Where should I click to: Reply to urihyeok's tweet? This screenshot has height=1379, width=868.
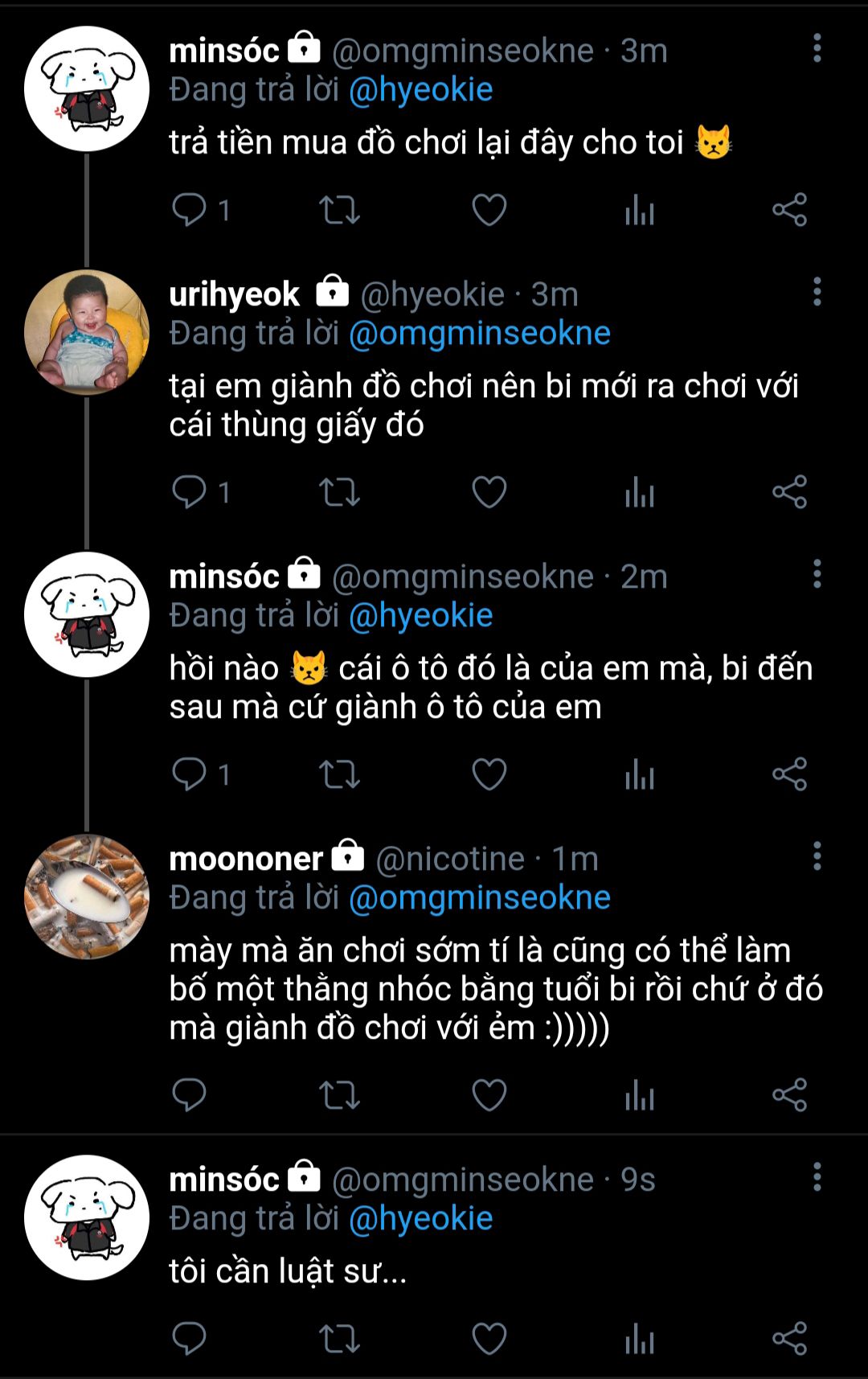190,492
